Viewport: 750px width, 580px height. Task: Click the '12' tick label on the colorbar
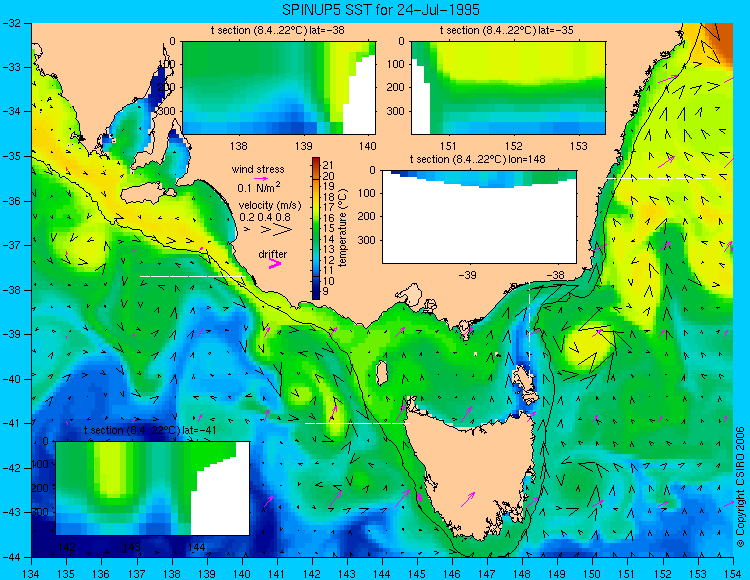[328, 260]
